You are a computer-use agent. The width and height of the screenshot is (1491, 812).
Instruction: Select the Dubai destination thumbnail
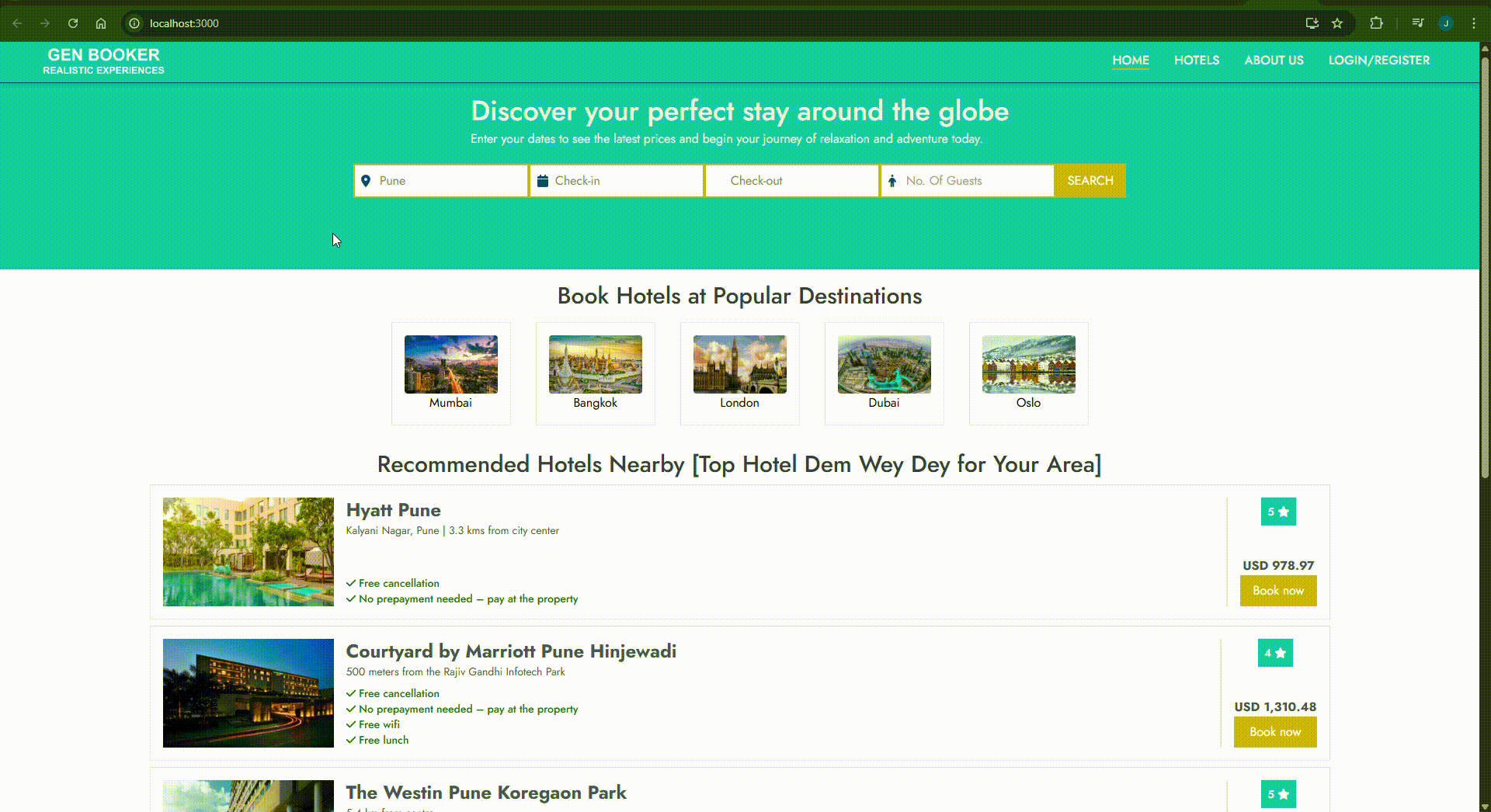pos(885,364)
